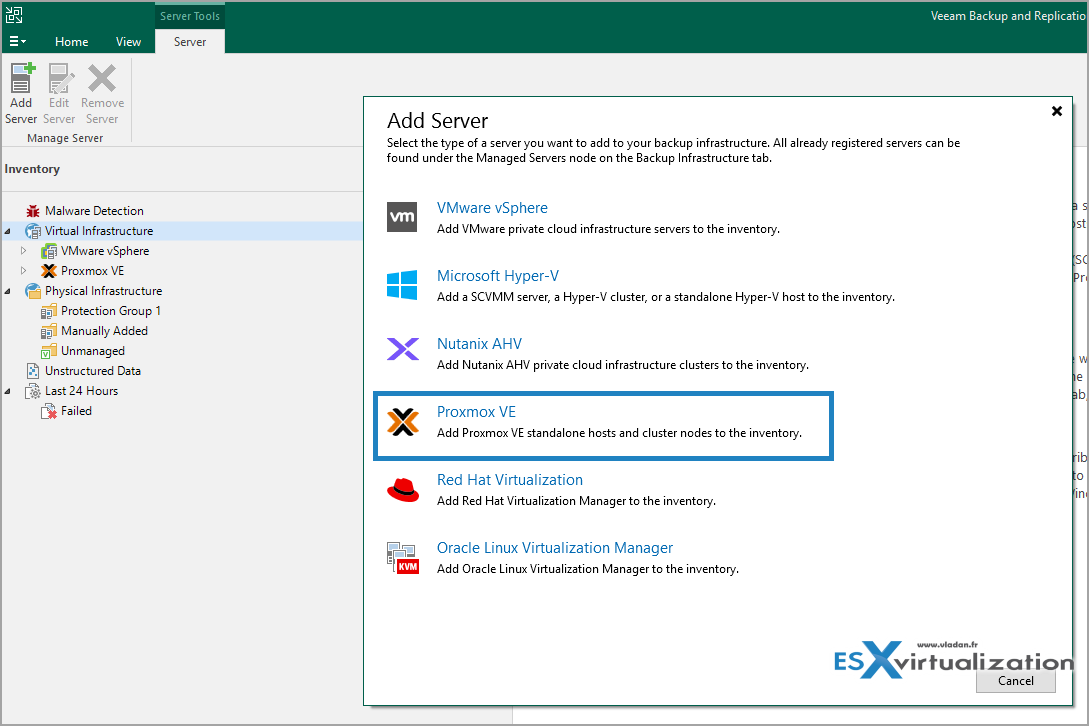Click the Unstructured Data icon

(33, 371)
